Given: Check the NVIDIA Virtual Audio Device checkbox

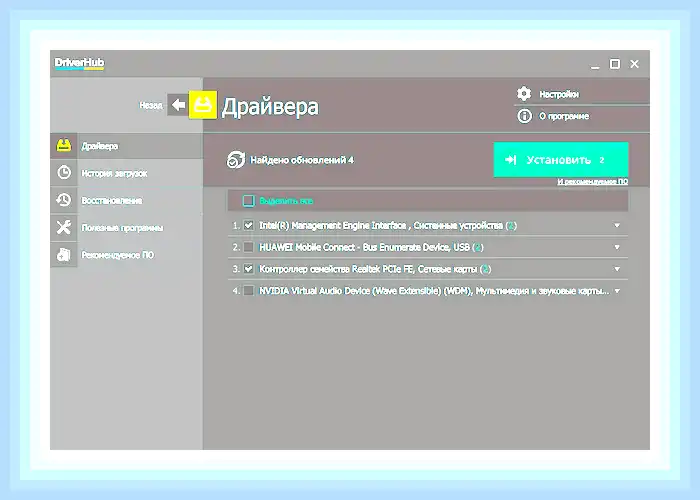Looking at the screenshot, I should click(249, 291).
